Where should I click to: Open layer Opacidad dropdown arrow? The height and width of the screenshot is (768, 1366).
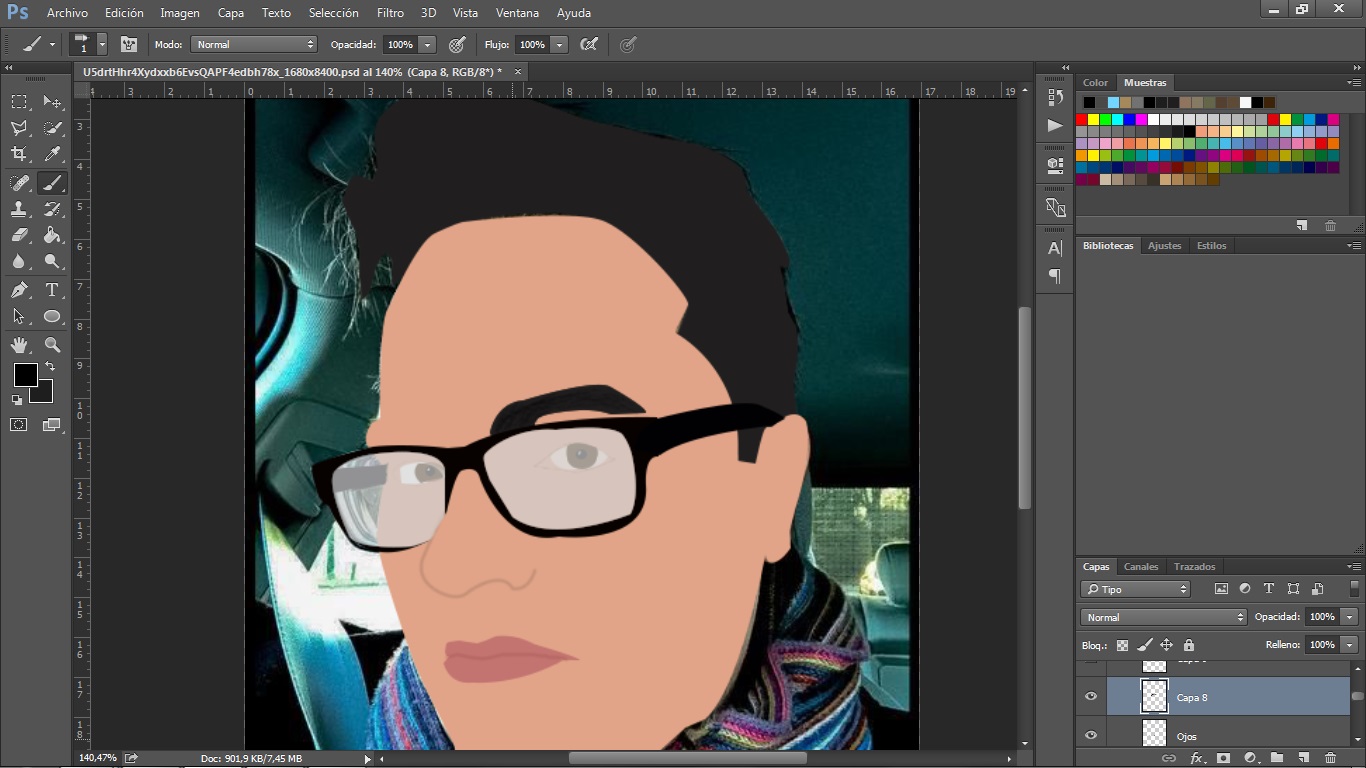coord(1350,617)
